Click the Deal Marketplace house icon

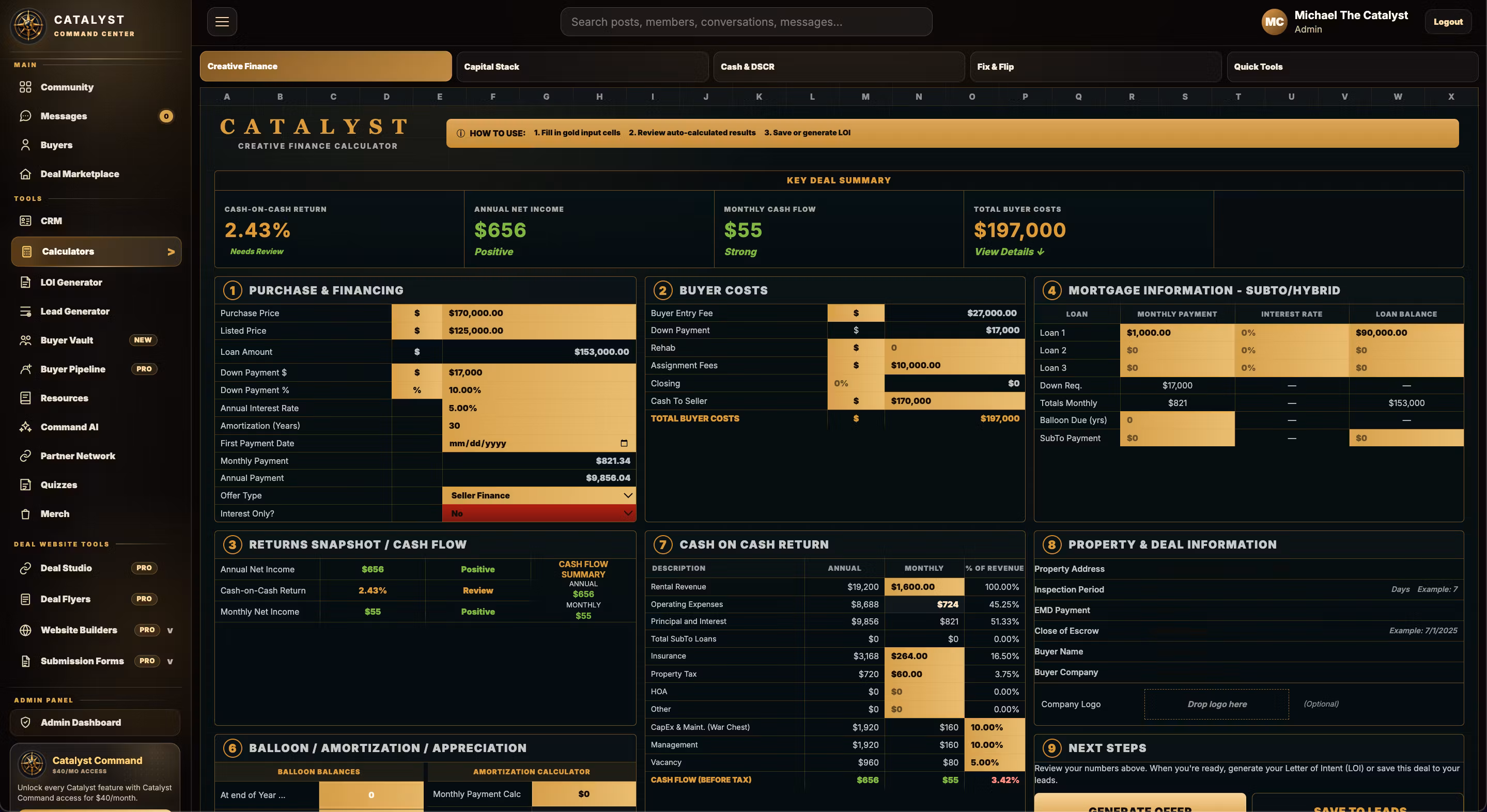(25, 174)
